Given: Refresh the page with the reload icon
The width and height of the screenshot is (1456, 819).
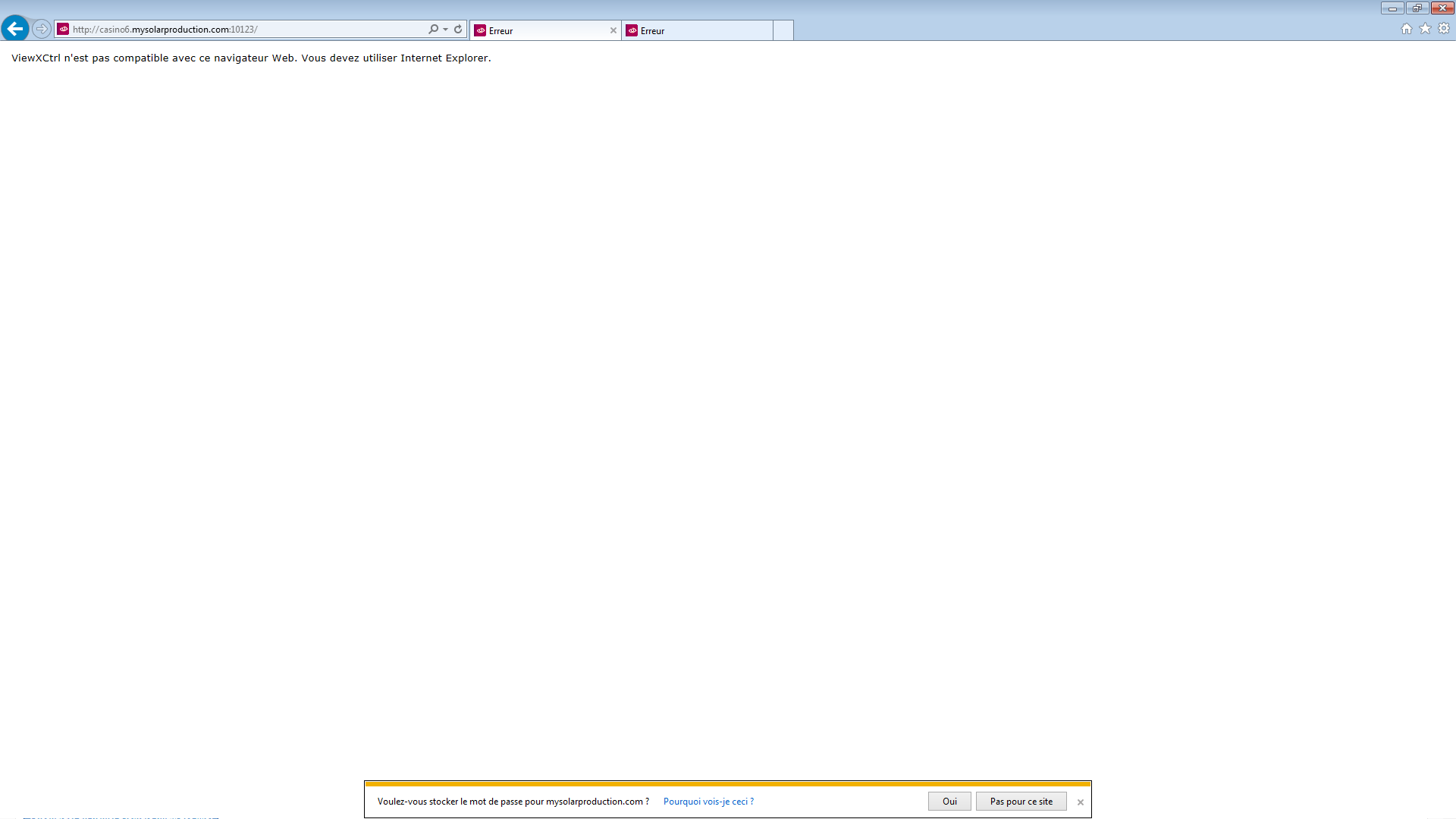Looking at the screenshot, I should 458,29.
